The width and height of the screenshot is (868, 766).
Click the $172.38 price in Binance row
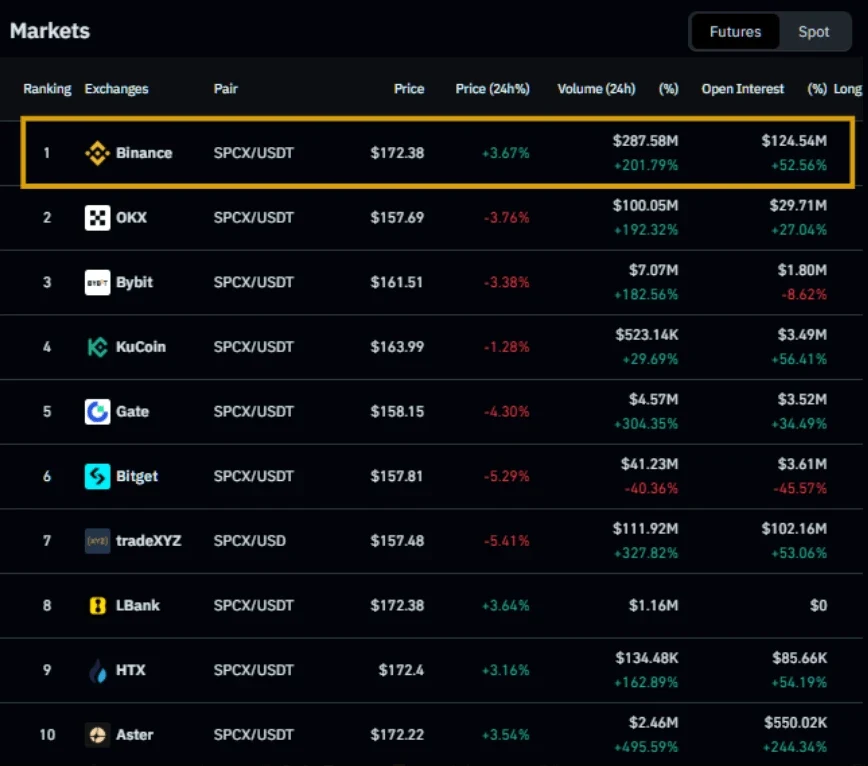pyautogui.click(x=397, y=153)
